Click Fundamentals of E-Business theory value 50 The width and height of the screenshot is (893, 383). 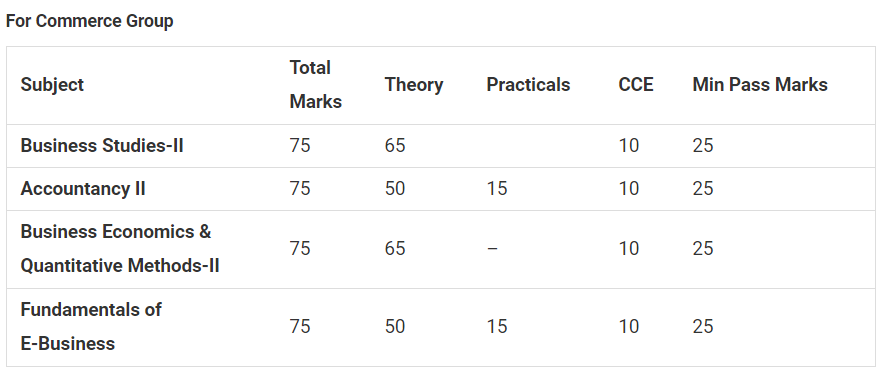click(395, 327)
